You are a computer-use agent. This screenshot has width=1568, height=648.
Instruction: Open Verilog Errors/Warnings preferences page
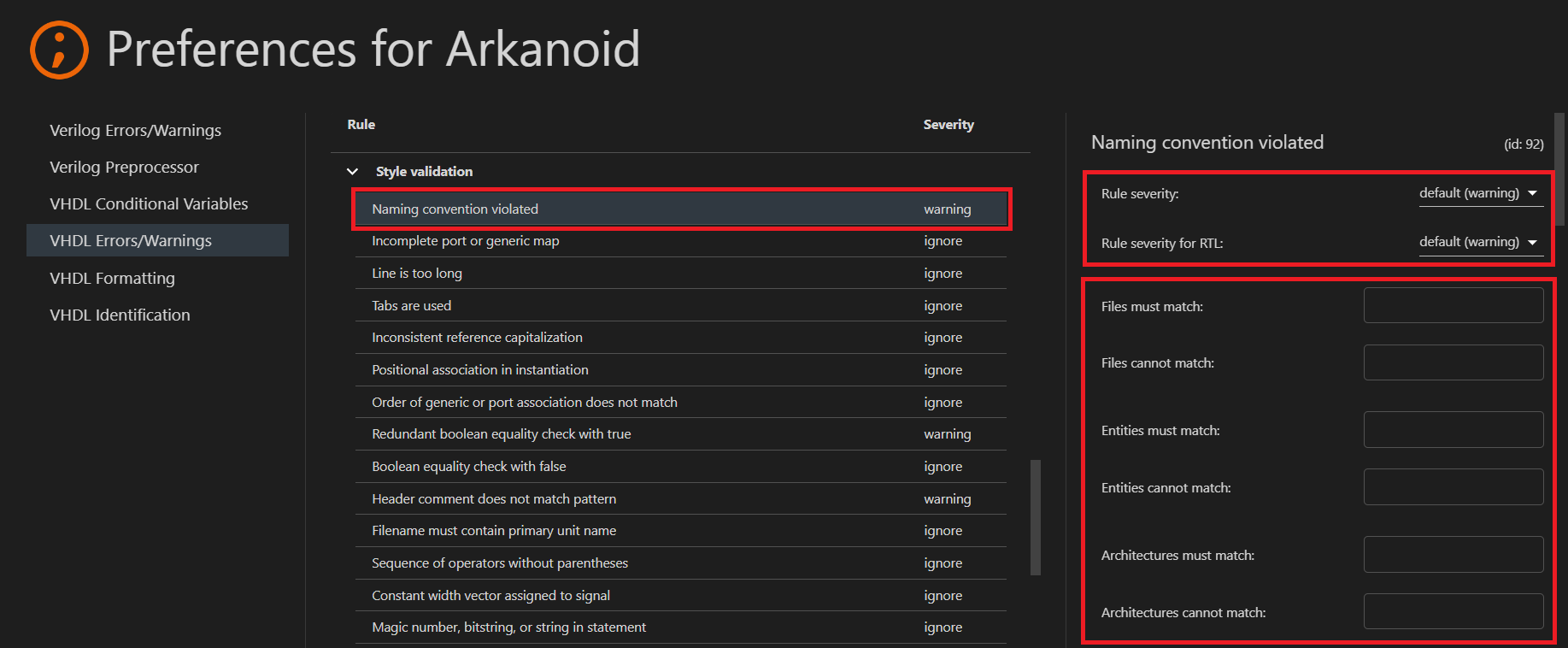click(135, 130)
